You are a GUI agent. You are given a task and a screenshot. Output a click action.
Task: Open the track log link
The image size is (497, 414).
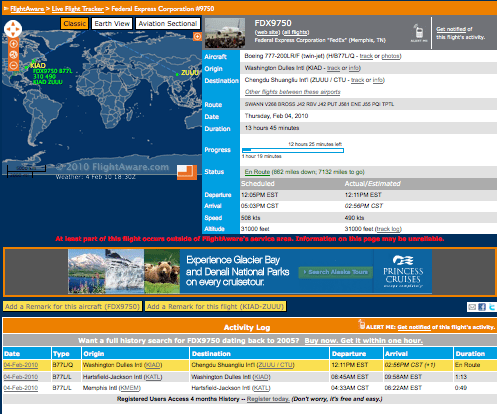pyautogui.click(x=388, y=229)
